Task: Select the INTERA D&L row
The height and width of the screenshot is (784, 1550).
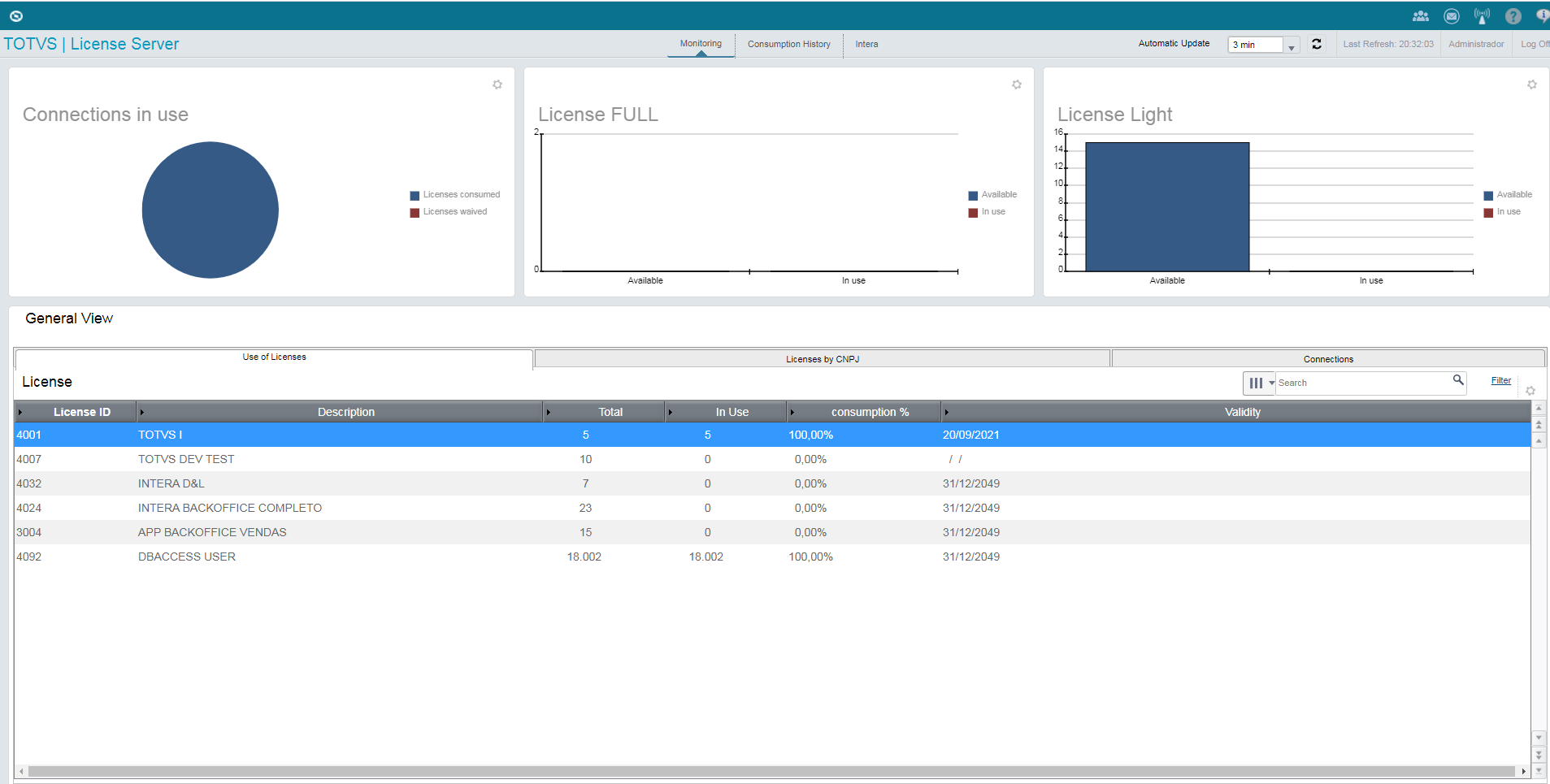Action: [772, 483]
